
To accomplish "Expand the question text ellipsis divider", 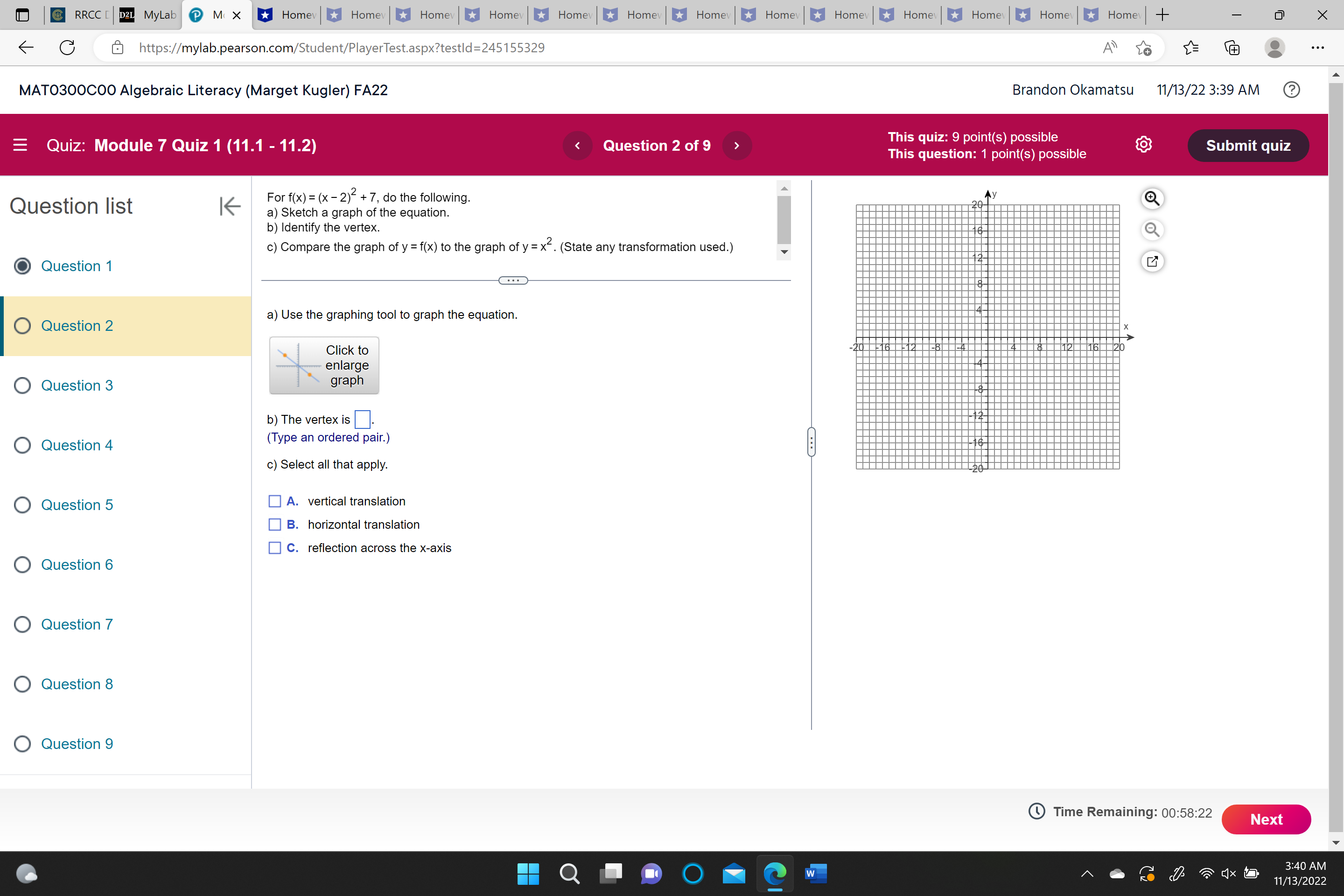I will click(x=512, y=280).
